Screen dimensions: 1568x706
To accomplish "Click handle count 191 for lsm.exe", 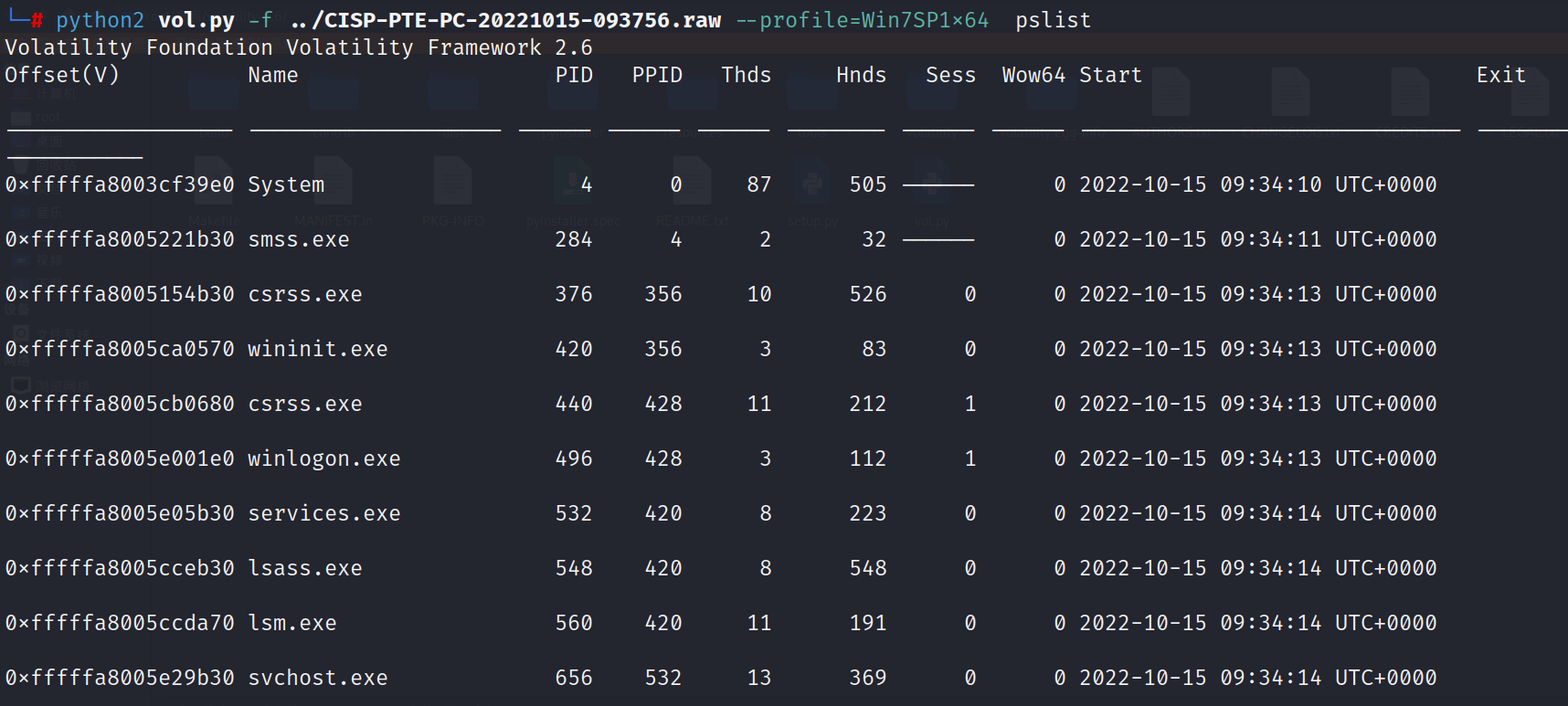I will (868, 623).
